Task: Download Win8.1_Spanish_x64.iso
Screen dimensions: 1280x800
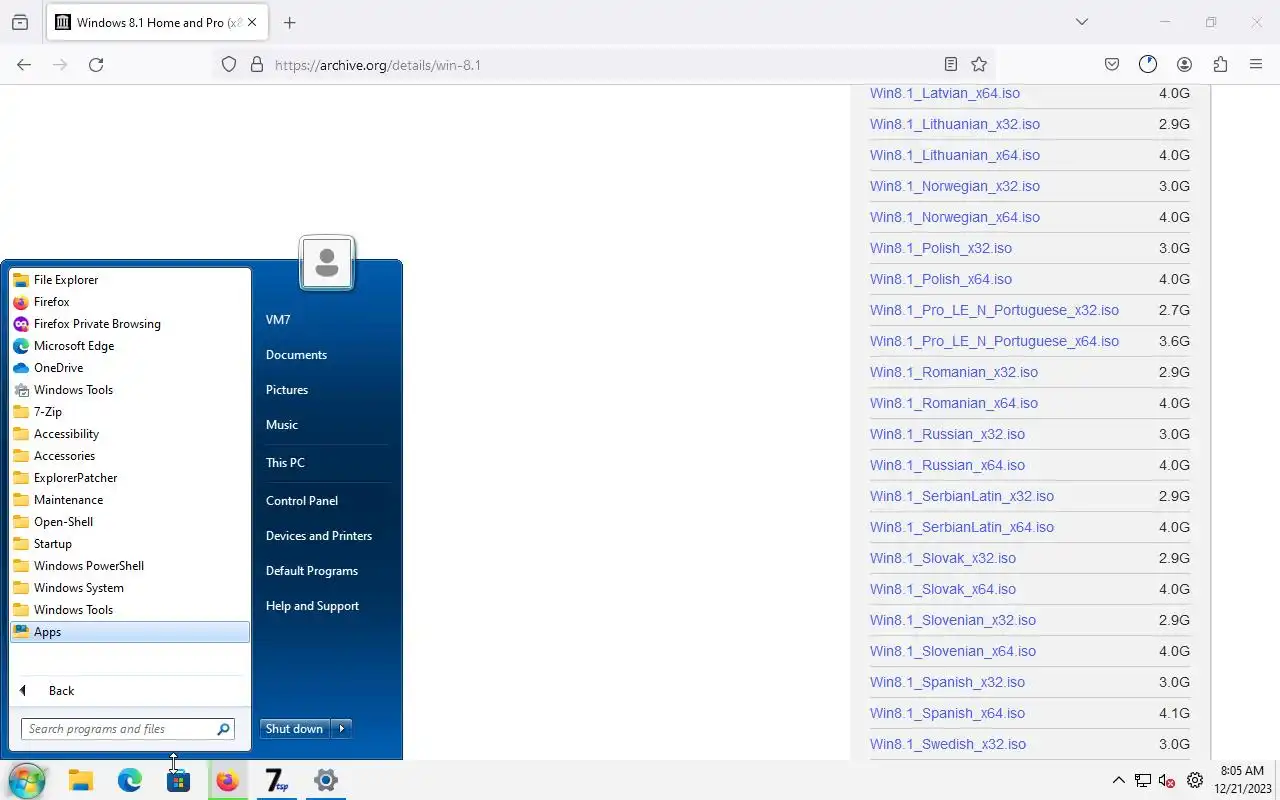Action: pos(947,713)
